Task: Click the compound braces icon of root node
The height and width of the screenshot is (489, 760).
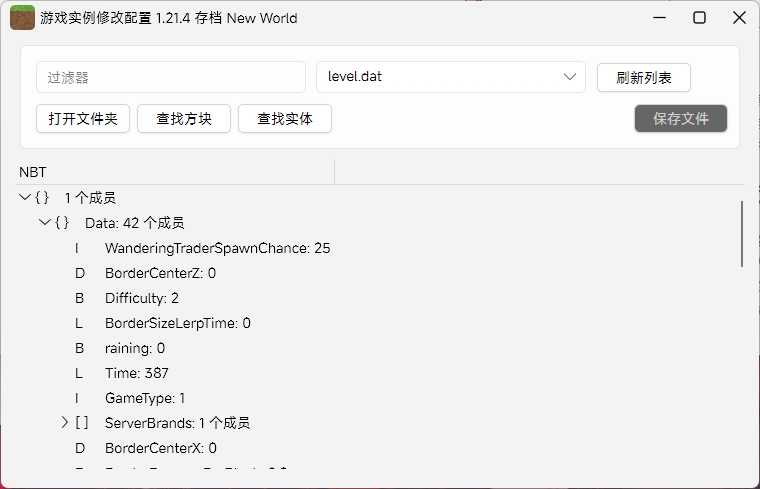Action: click(x=42, y=198)
